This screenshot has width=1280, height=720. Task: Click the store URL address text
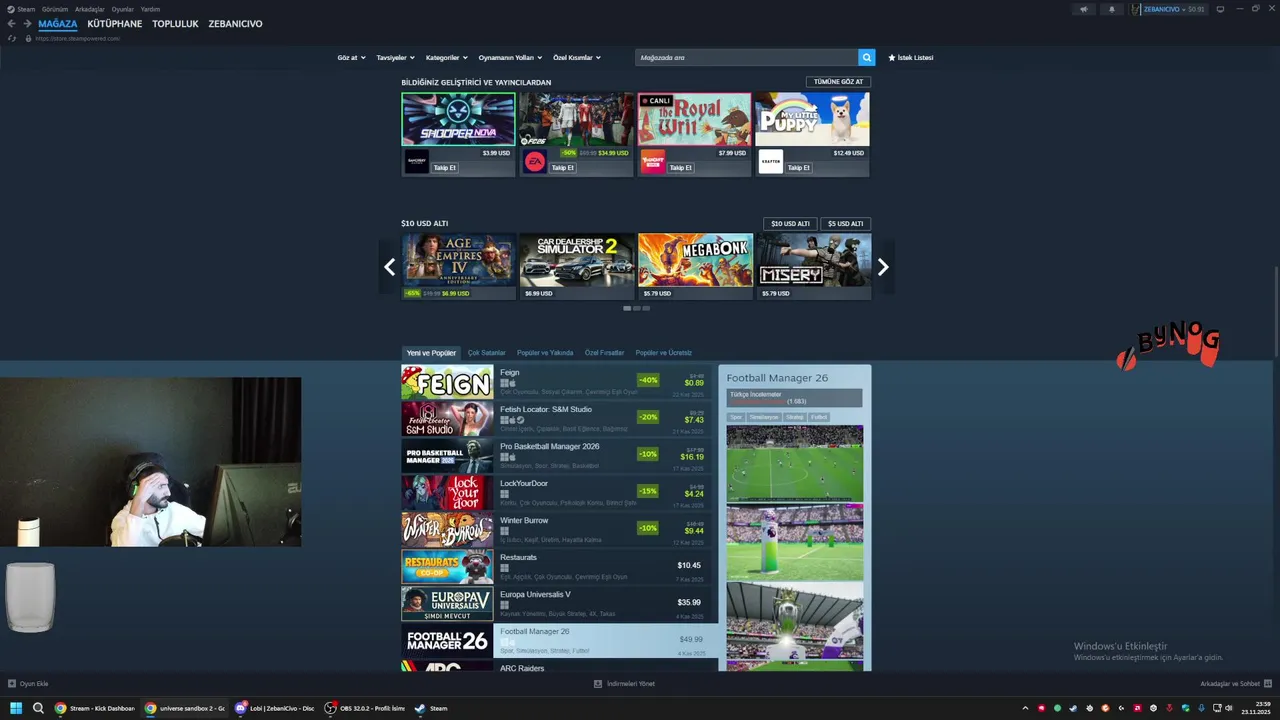[x=78, y=38]
